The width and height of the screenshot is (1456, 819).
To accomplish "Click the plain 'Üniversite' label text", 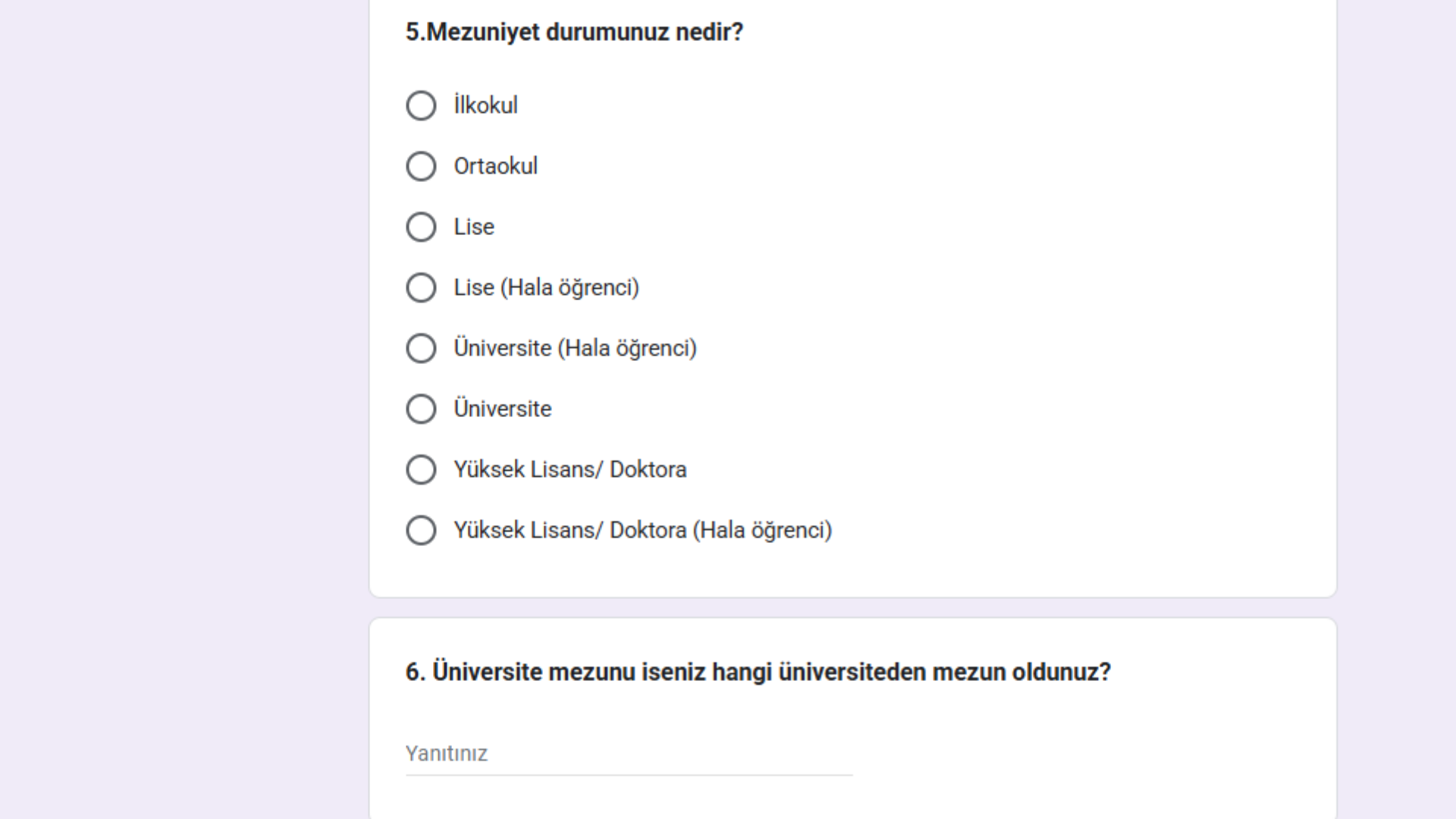I will pos(503,409).
